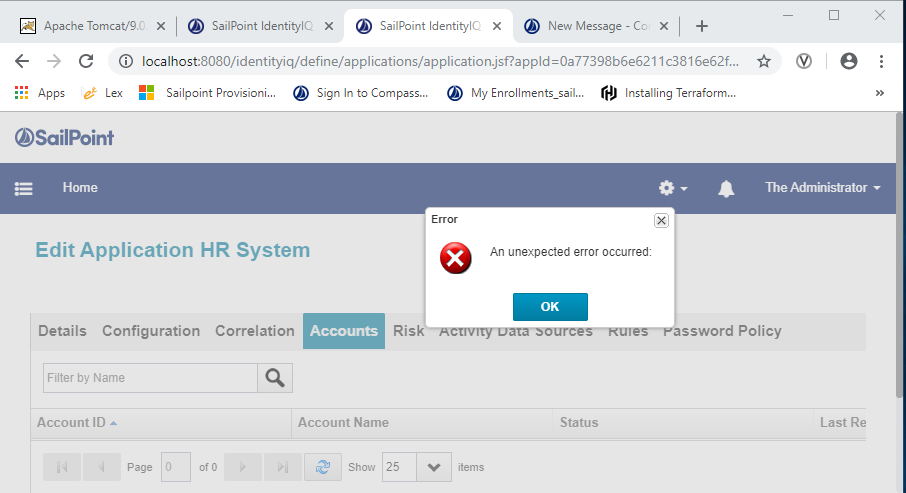Open the notifications bell icon
The height and width of the screenshot is (493, 906).
pyautogui.click(x=726, y=188)
